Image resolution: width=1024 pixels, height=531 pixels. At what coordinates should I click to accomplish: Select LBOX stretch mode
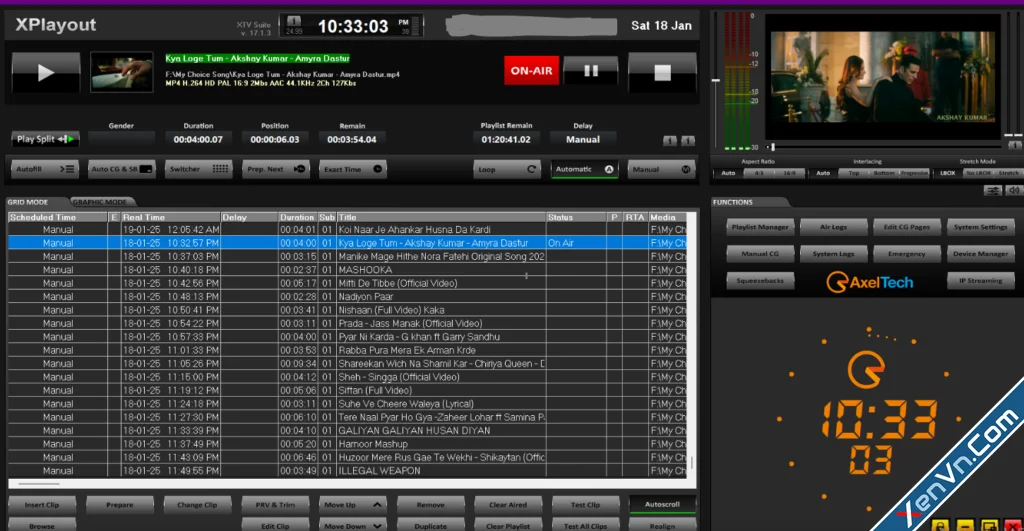948,173
